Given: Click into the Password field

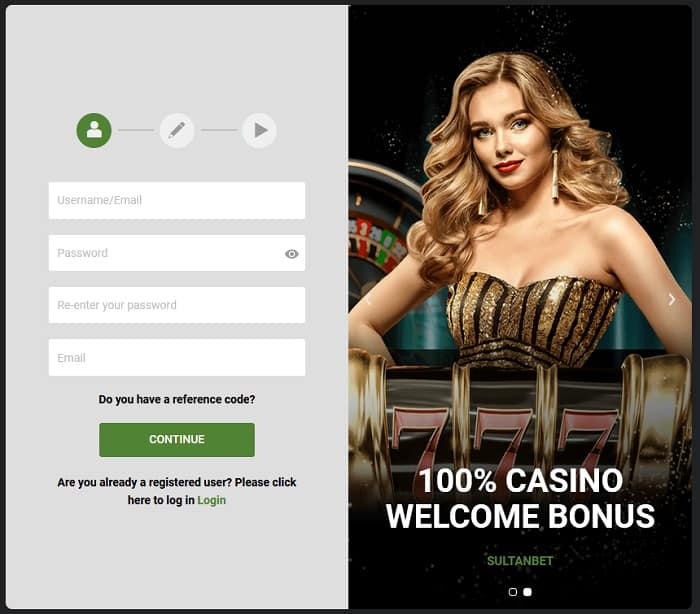Looking at the screenshot, I should point(177,253).
